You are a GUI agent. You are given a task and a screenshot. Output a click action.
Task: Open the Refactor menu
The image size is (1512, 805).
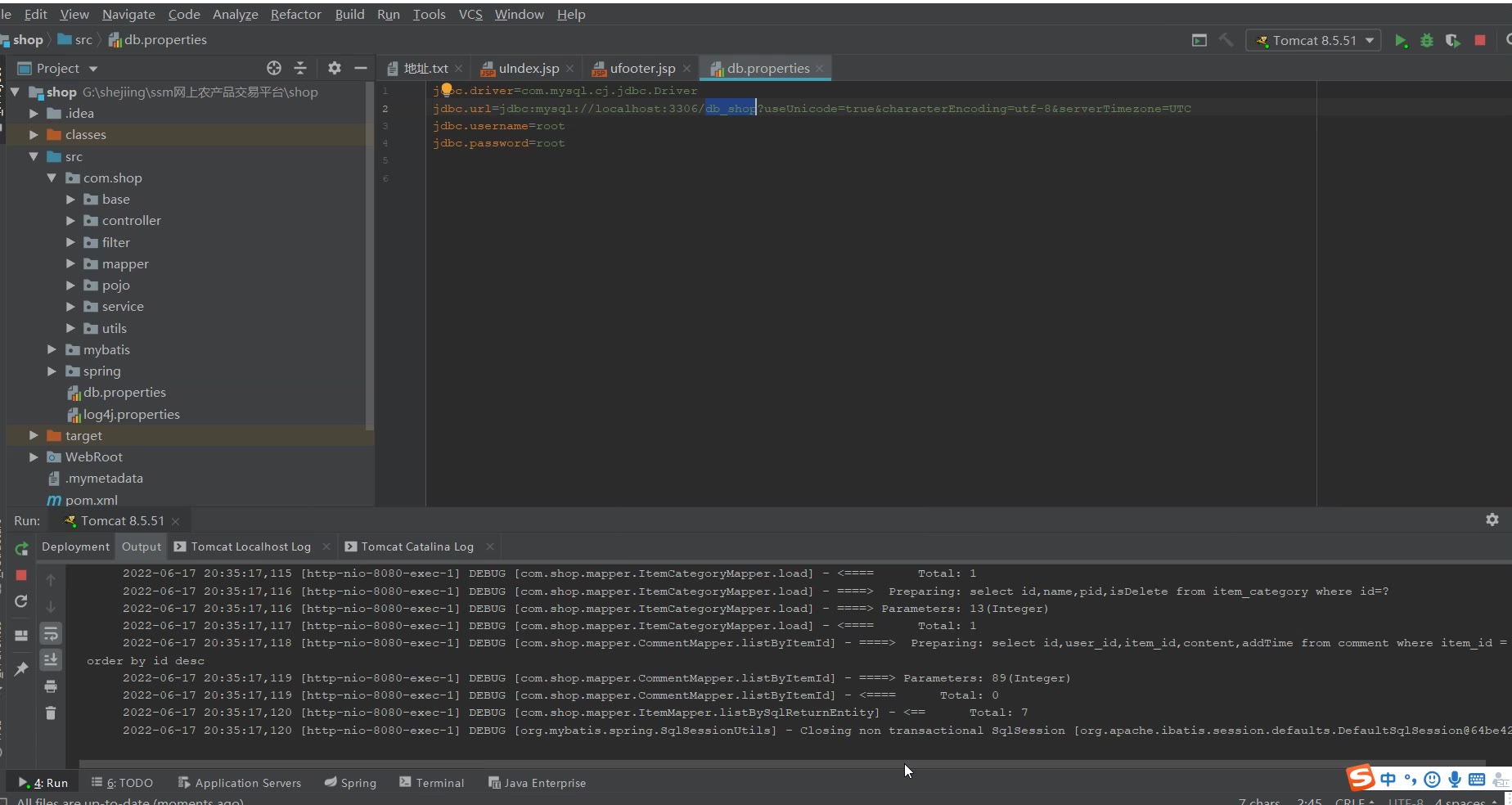coord(295,15)
